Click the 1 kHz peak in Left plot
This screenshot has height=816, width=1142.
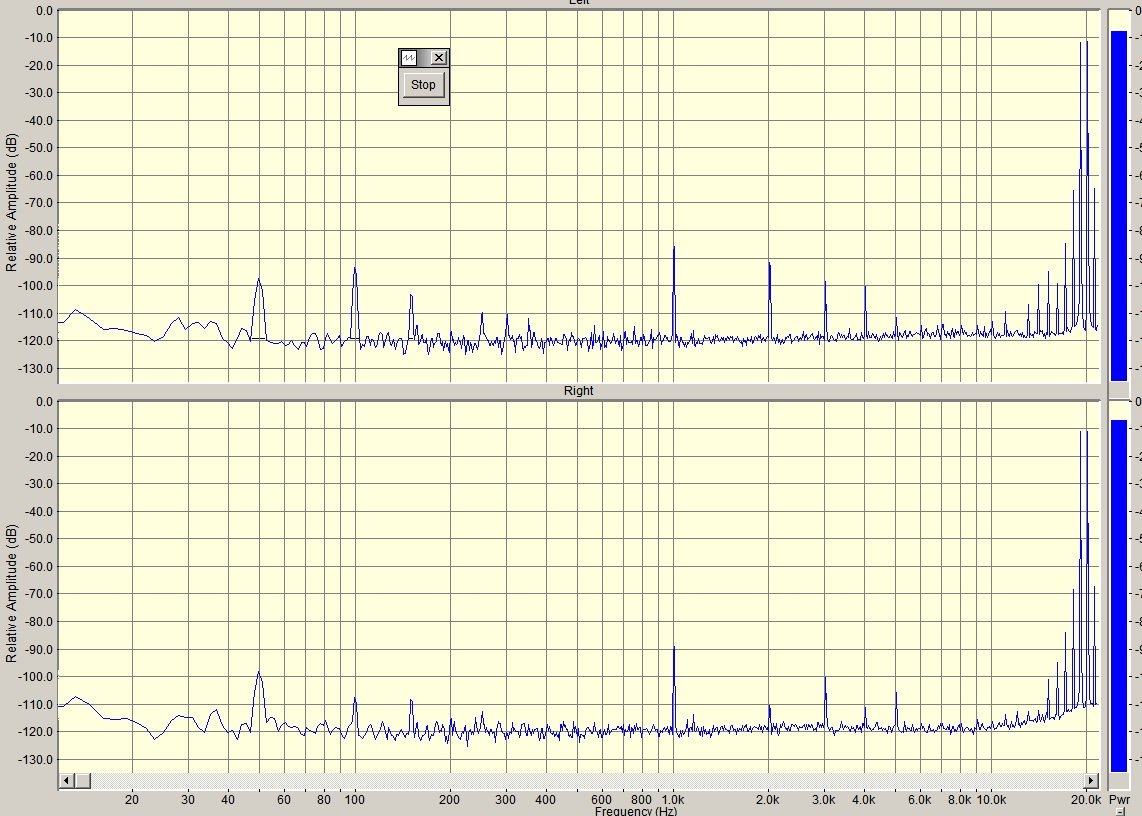tap(674, 291)
